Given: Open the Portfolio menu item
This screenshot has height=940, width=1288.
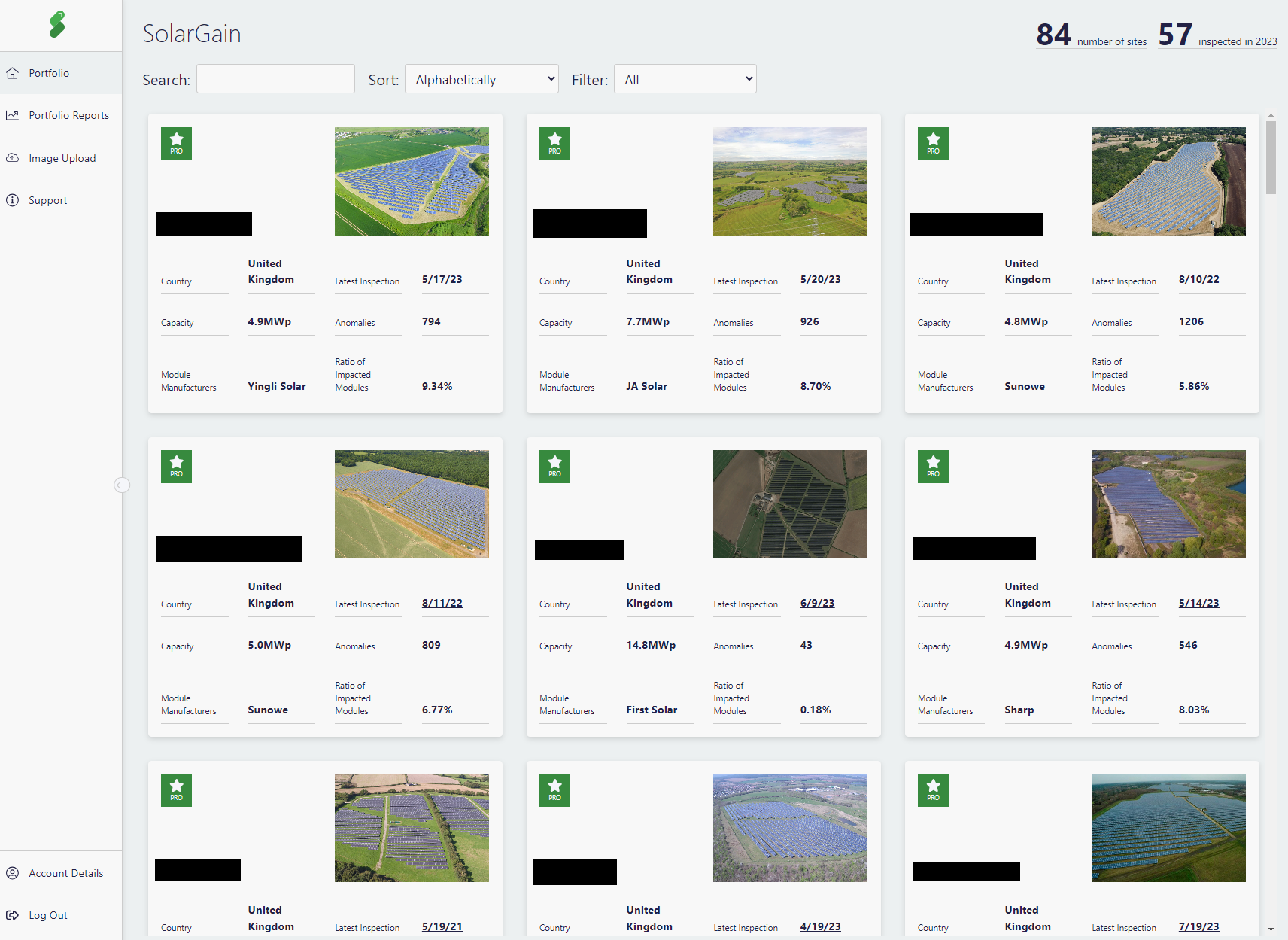Looking at the screenshot, I should 61,73.
